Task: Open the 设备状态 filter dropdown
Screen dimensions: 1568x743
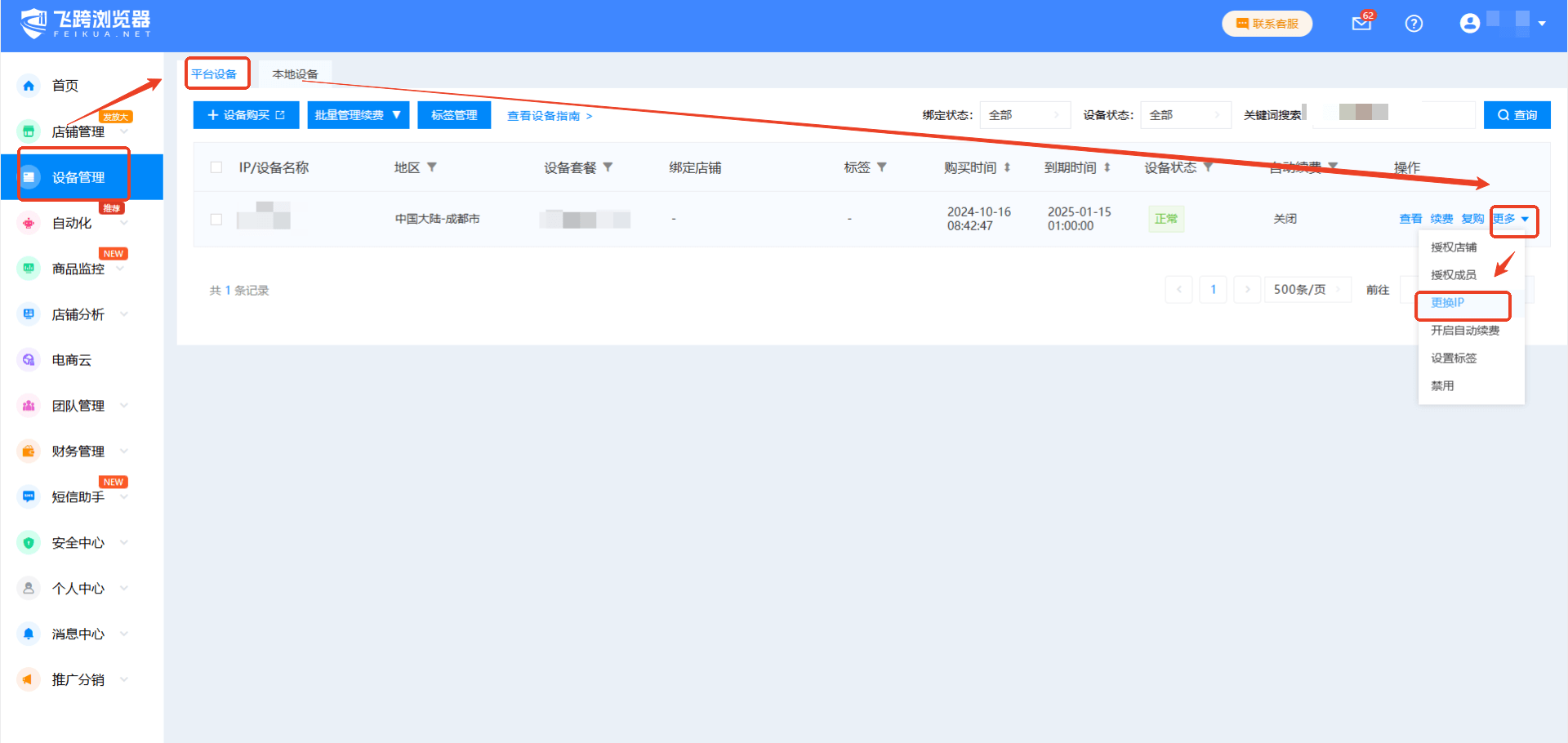Action: (x=1186, y=114)
